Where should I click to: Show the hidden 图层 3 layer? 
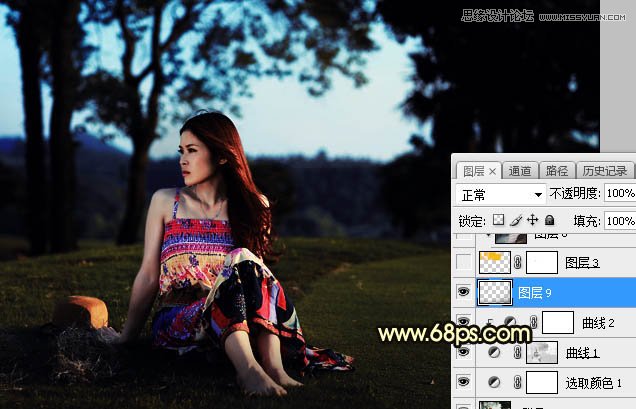point(463,263)
